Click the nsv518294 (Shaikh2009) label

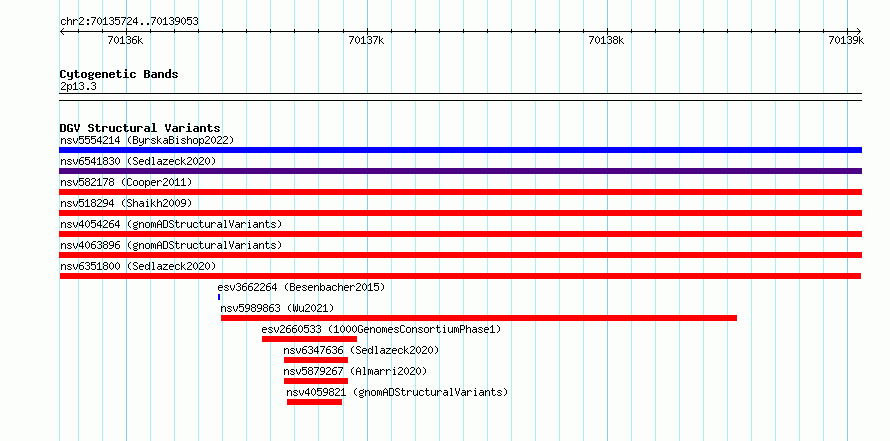(126, 203)
